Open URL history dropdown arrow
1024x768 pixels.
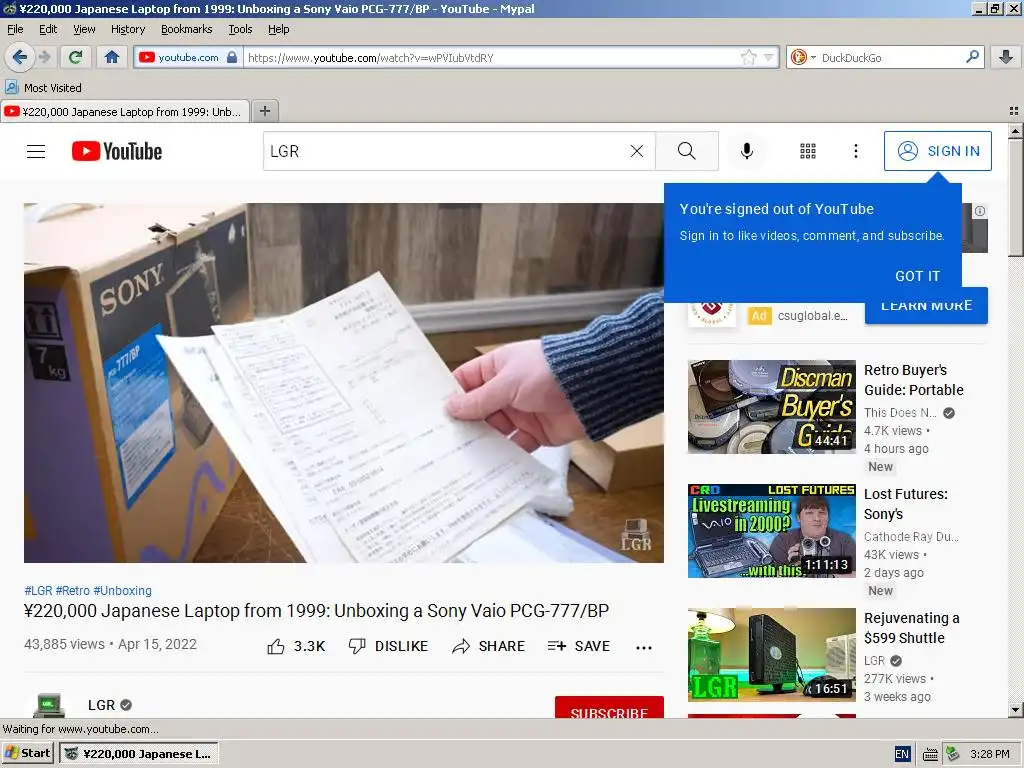(769, 57)
